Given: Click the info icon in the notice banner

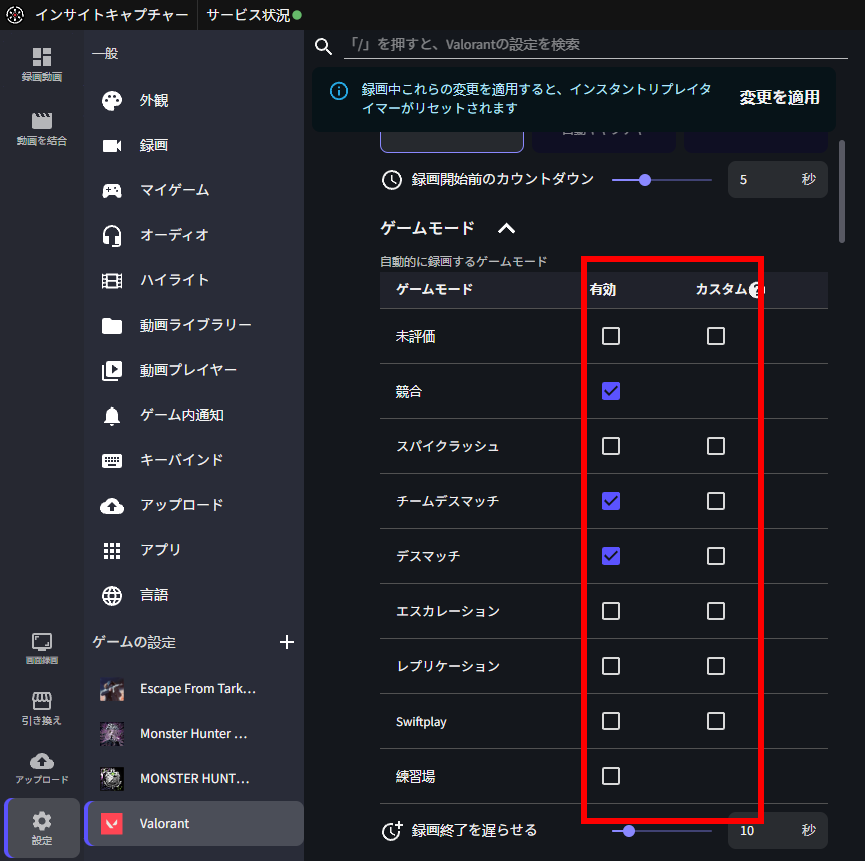Looking at the screenshot, I should click(x=339, y=91).
